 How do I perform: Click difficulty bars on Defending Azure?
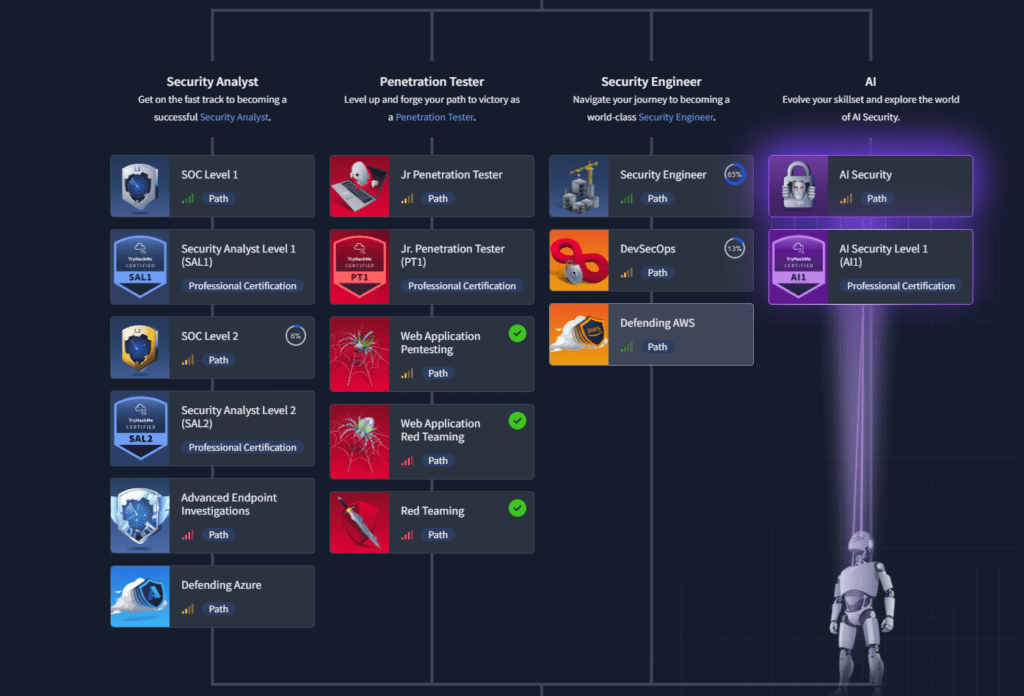click(x=188, y=609)
